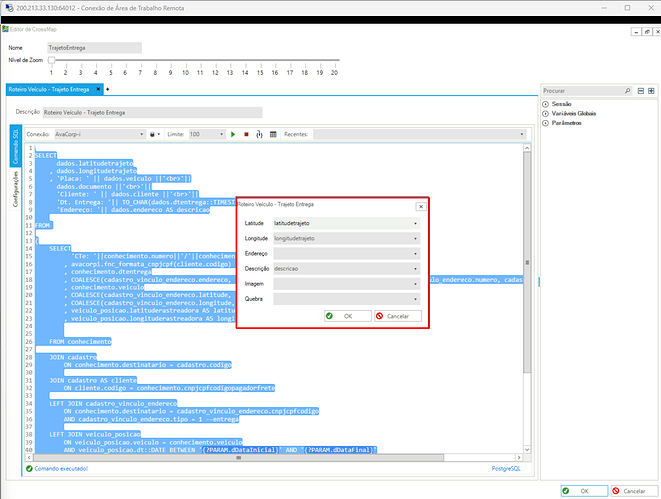Confirm dialog with the OK button
661x499 pixels.
(x=342, y=316)
